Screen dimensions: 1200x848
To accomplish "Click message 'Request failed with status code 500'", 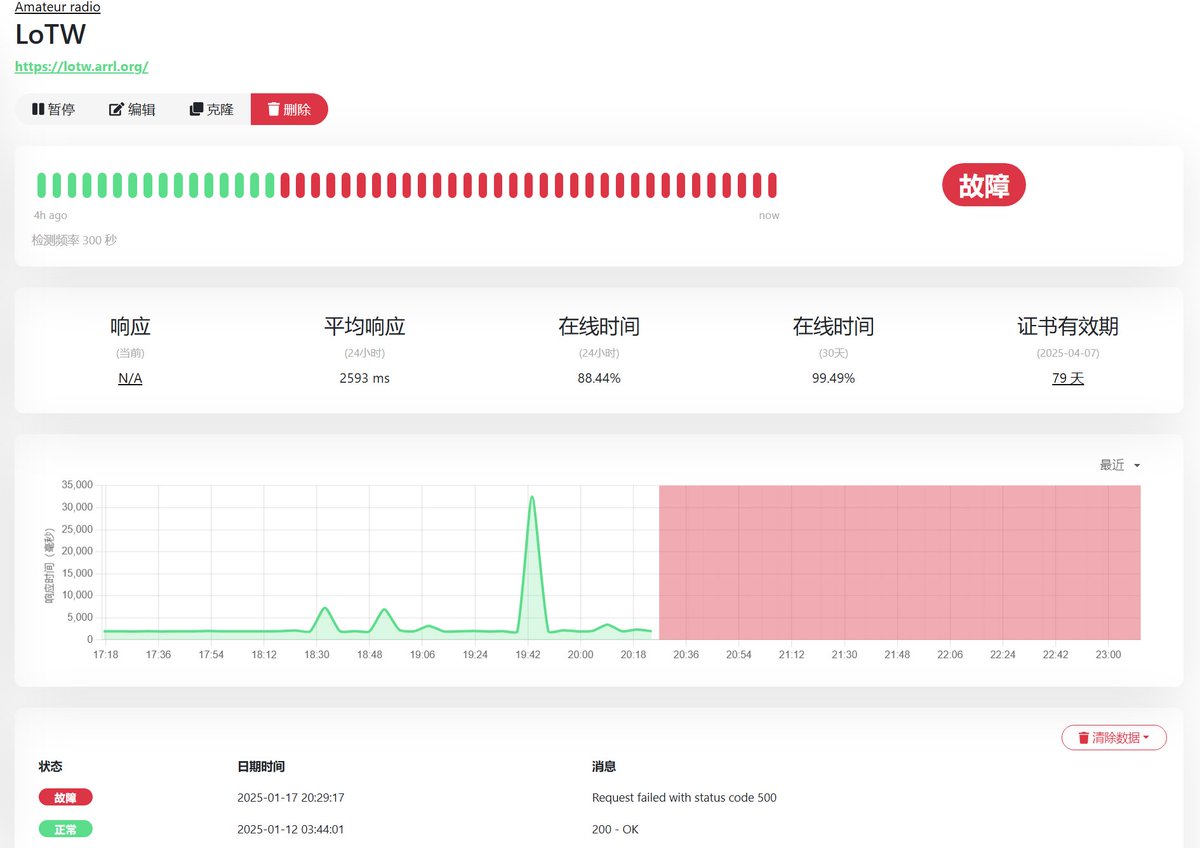I will pyautogui.click(x=684, y=798).
